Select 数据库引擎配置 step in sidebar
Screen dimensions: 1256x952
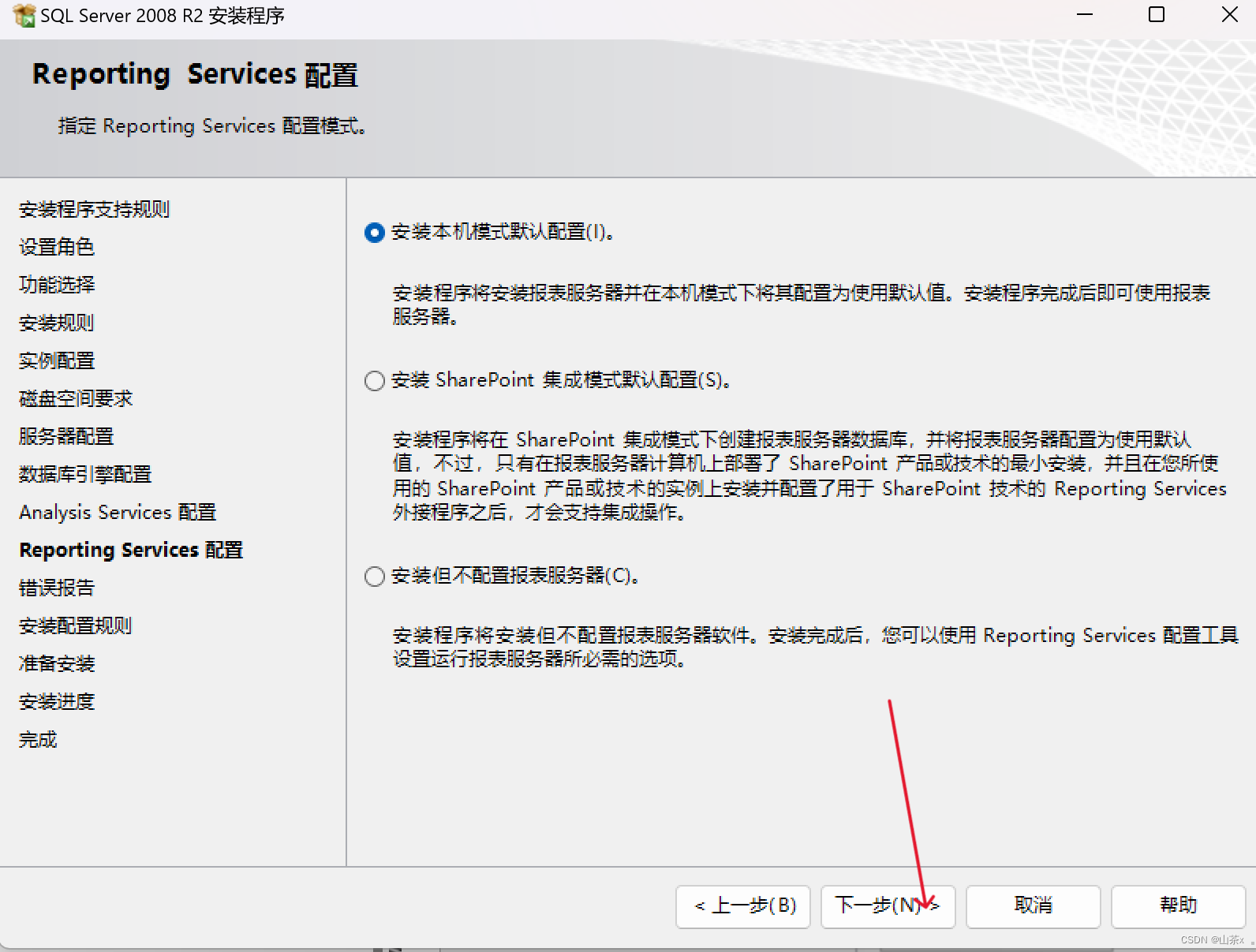[x=85, y=474]
